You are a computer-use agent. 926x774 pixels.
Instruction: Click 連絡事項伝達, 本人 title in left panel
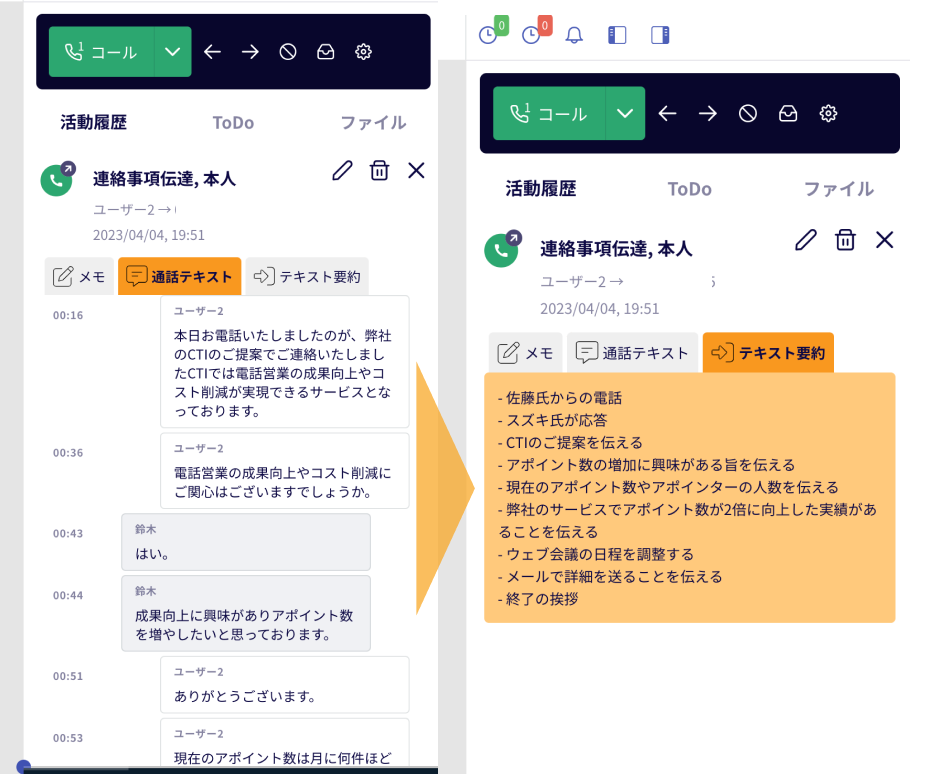coord(164,179)
